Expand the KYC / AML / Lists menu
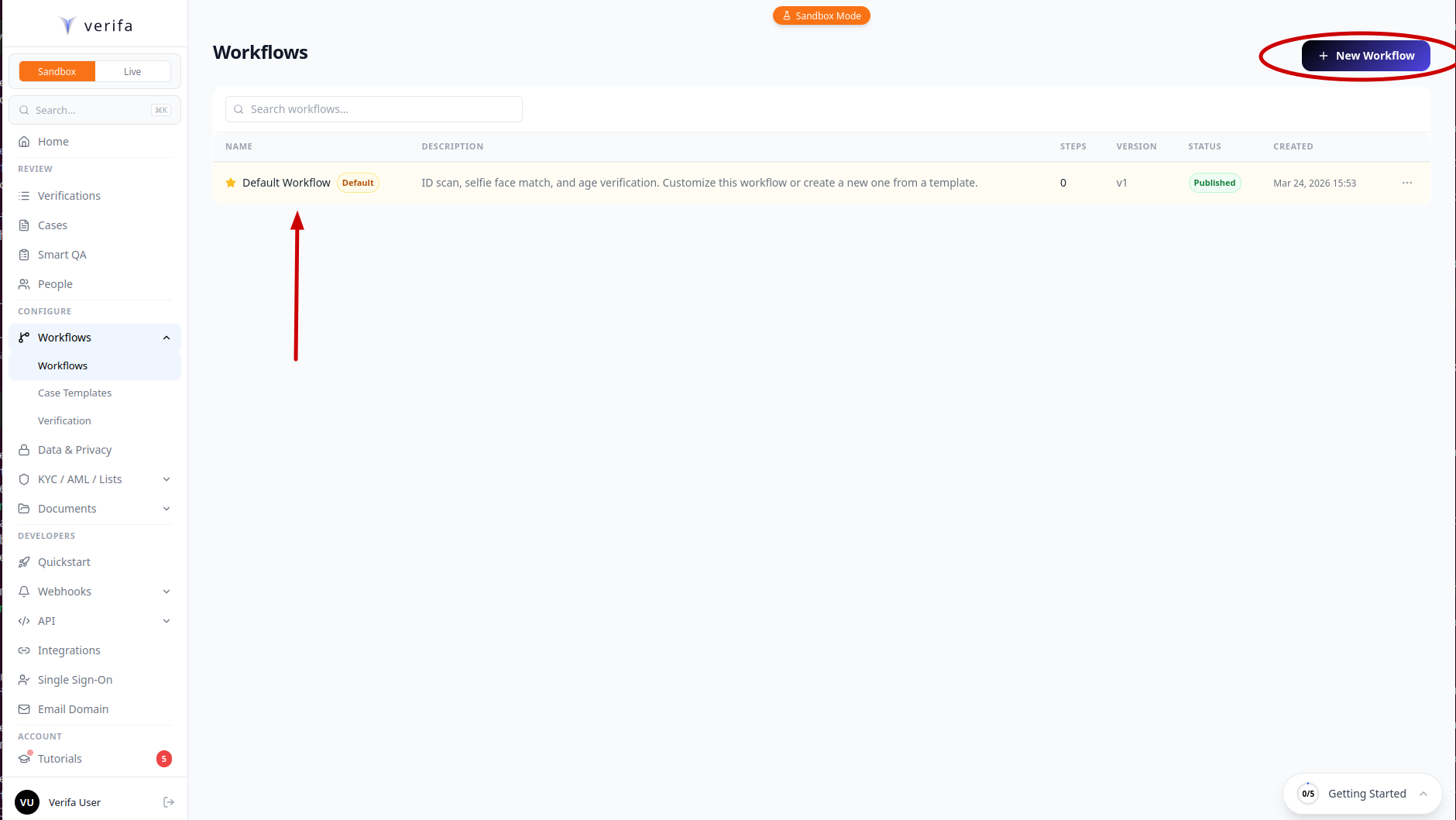Screen dimensions: 1456x820 166,479
